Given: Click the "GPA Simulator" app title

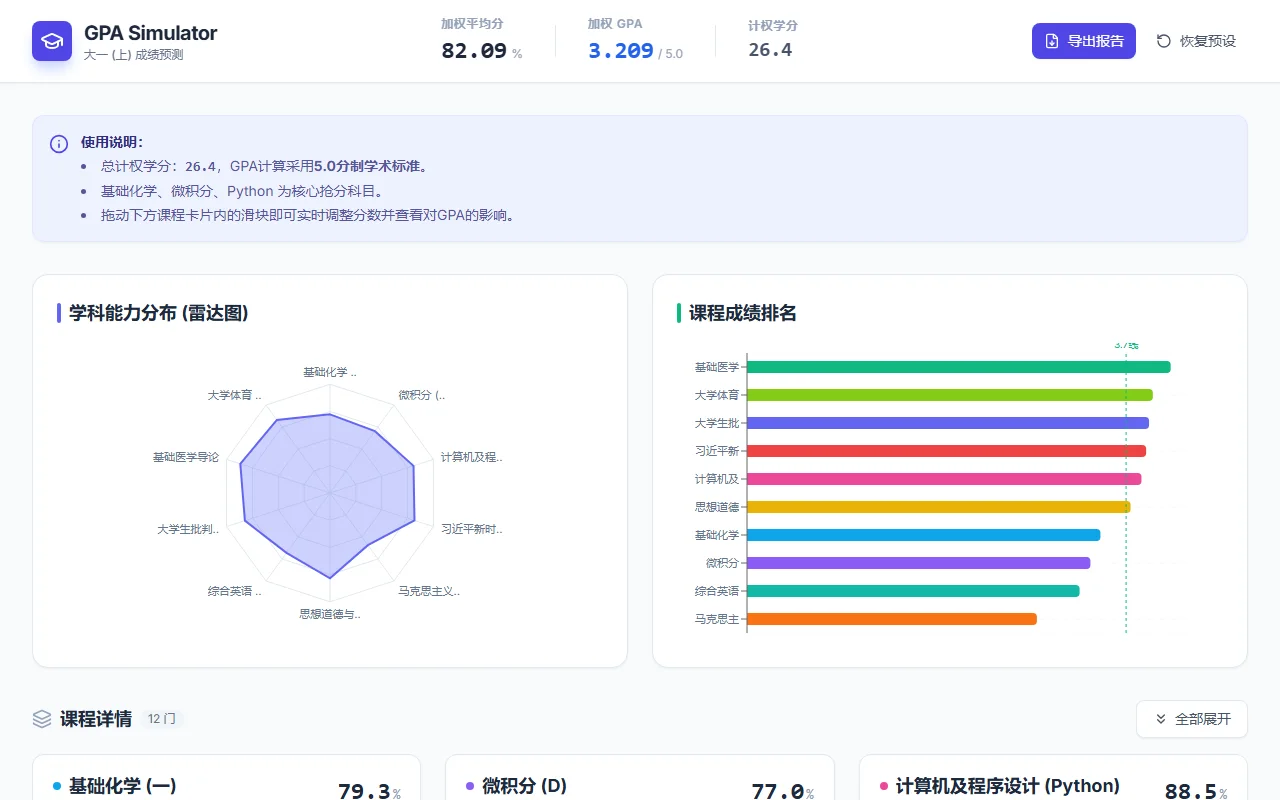Looking at the screenshot, I should pos(150,33).
